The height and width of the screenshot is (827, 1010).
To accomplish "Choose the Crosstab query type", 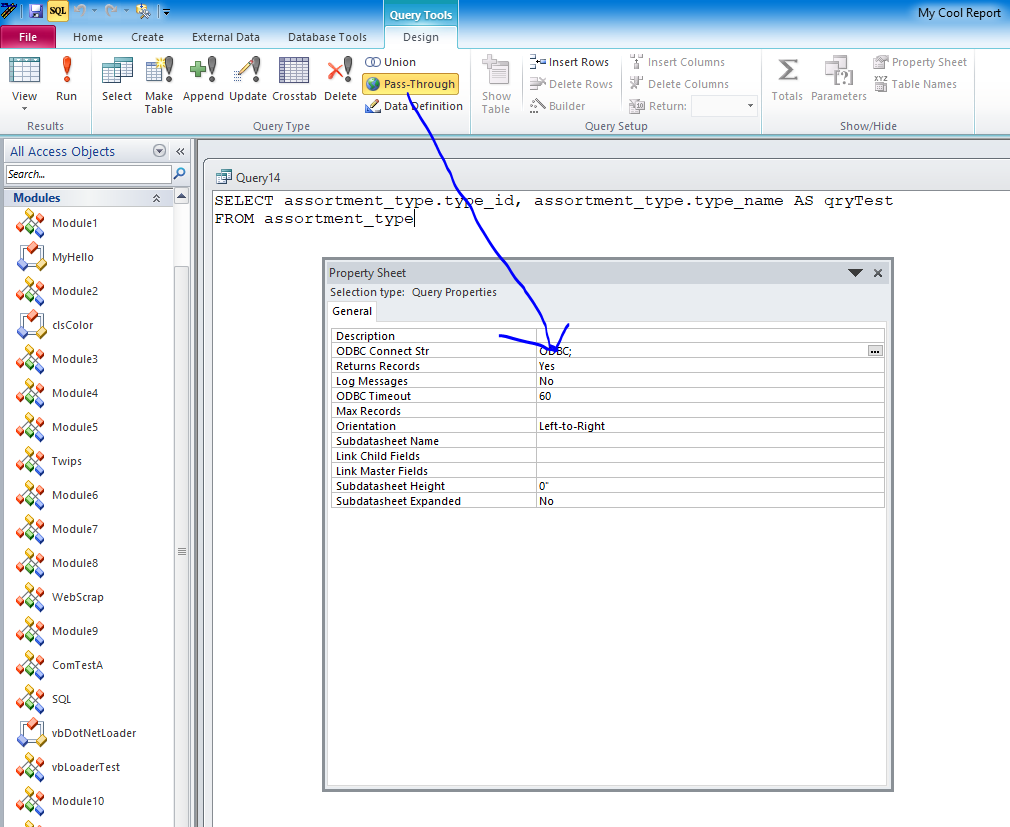I will [x=294, y=79].
